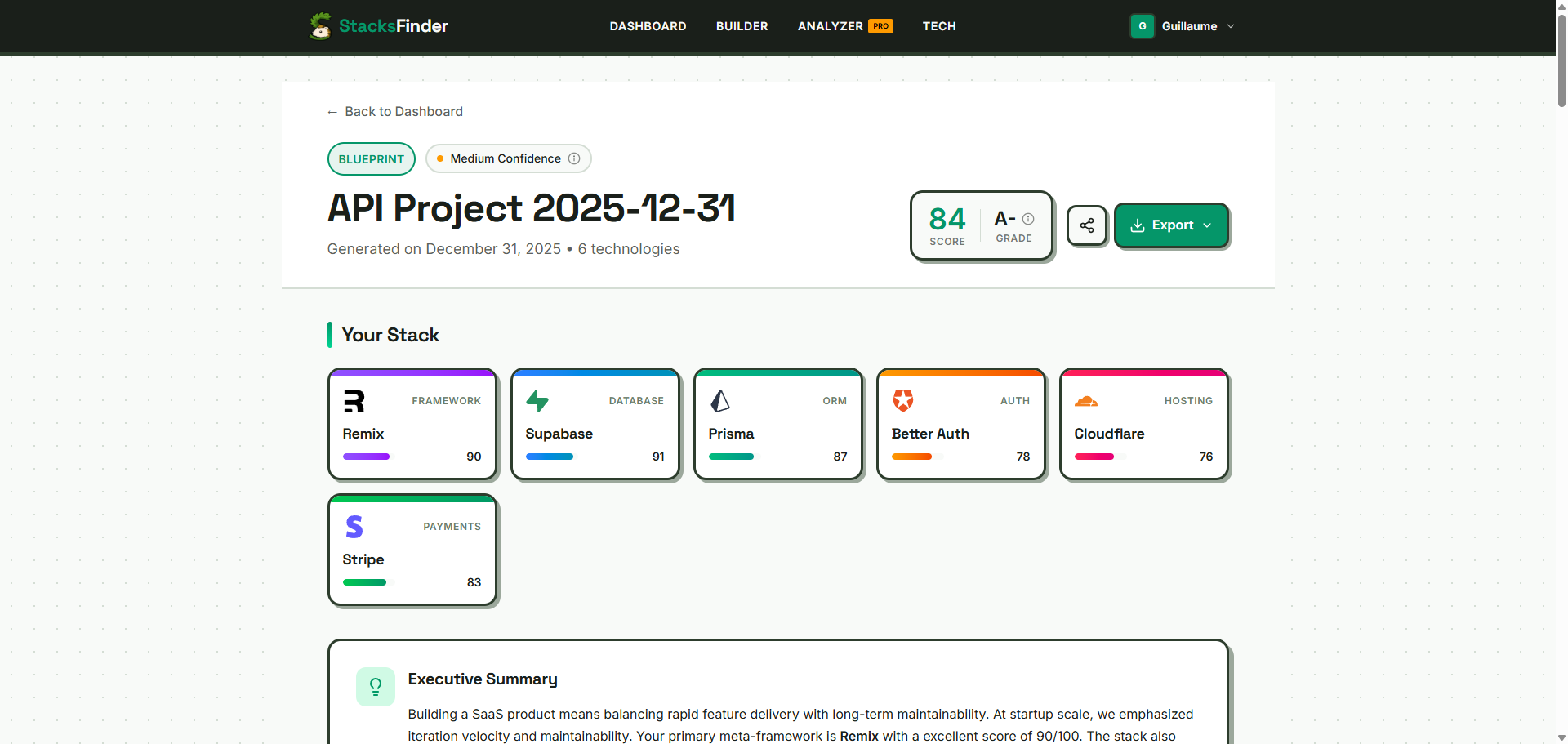Click the Stripe green score bar

tap(364, 582)
